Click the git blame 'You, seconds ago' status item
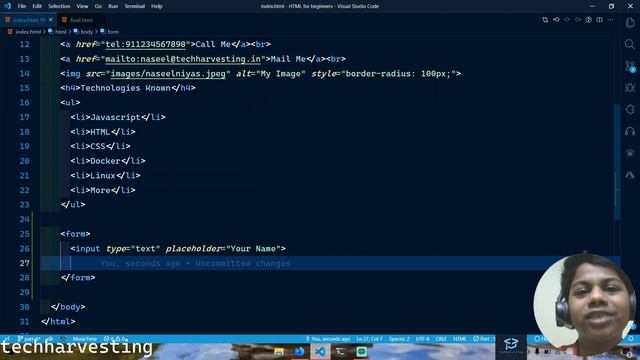Viewport: 640px width, 360px height. 328,339
